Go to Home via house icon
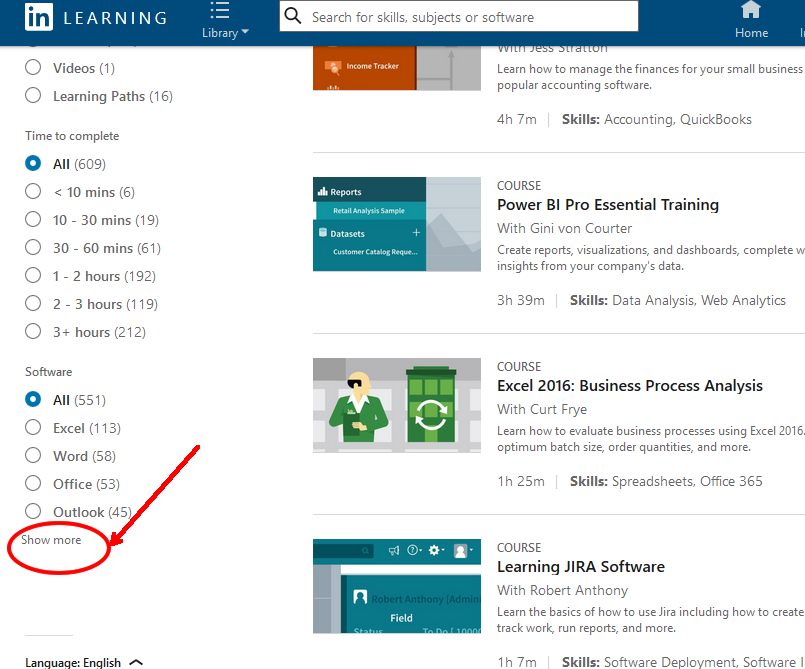The height and width of the screenshot is (669, 805). pyautogui.click(x=751, y=9)
